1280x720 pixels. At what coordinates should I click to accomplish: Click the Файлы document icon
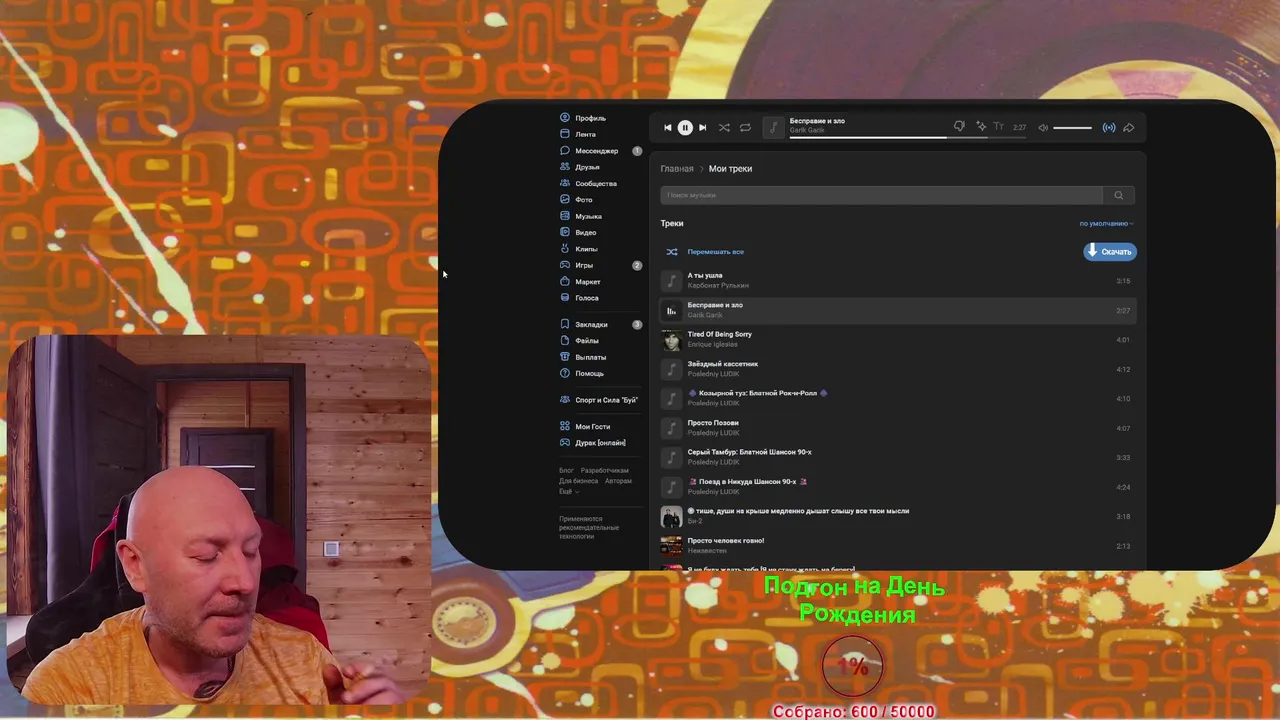tap(565, 341)
